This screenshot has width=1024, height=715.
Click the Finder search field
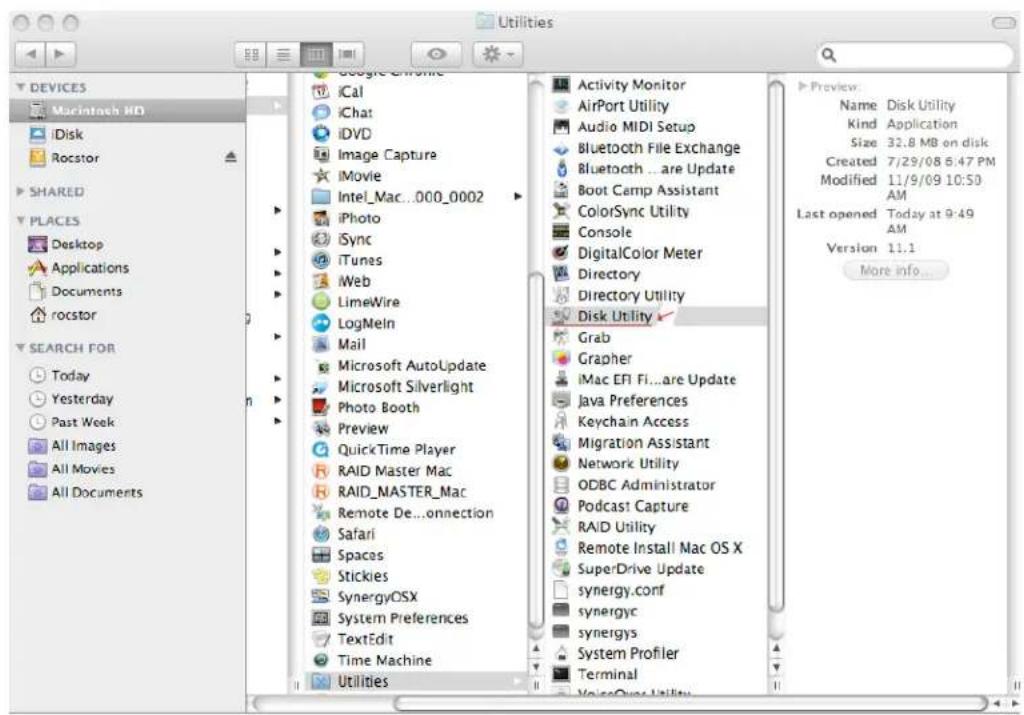(x=914, y=55)
